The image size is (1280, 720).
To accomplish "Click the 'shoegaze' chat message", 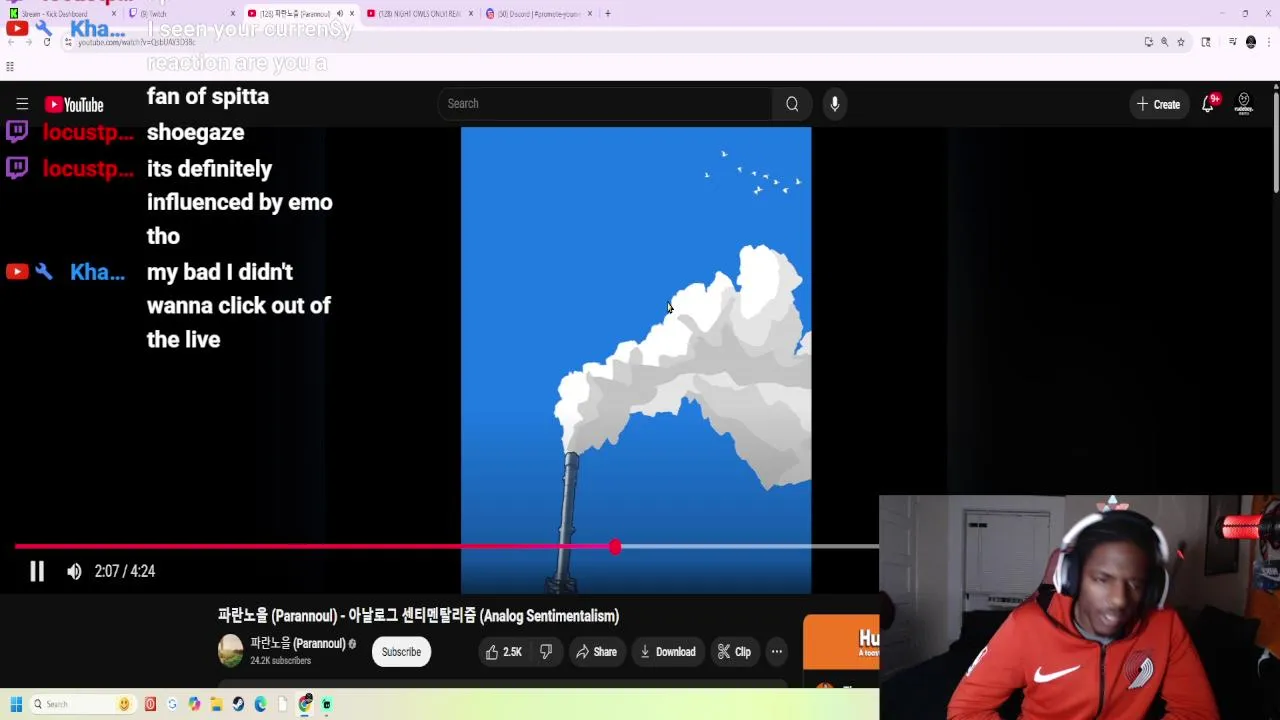I will (x=196, y=133).
